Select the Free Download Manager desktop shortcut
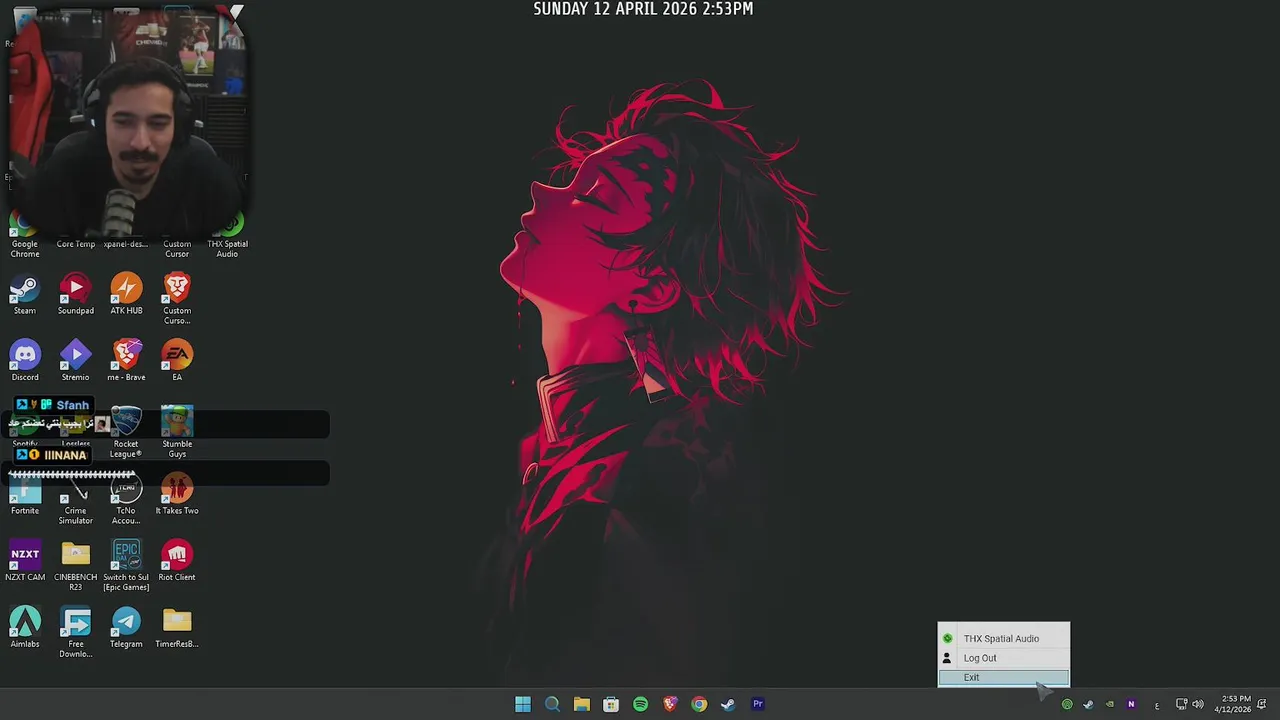 click(76, 632)
